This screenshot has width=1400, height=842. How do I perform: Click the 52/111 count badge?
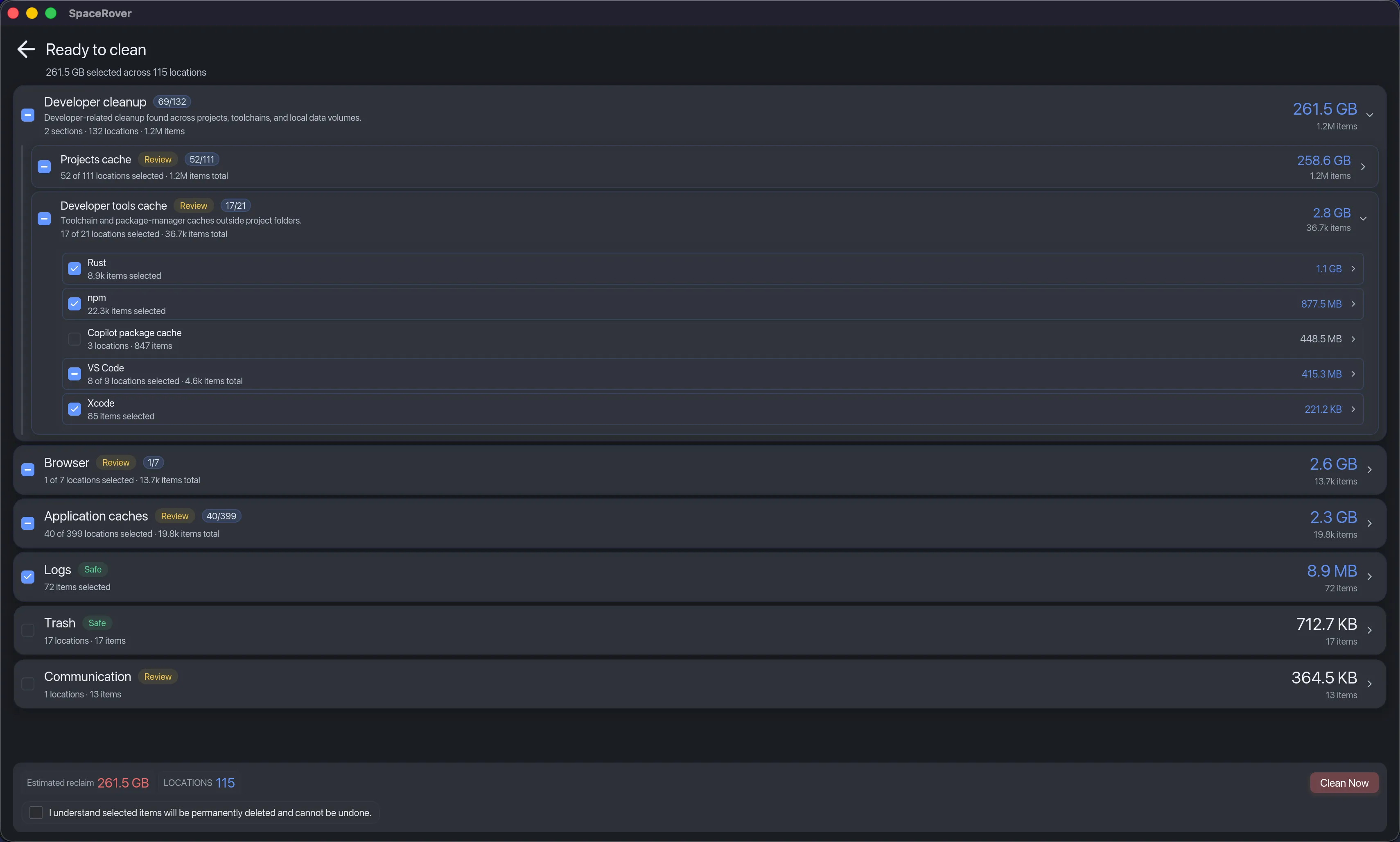click(202, 159)
